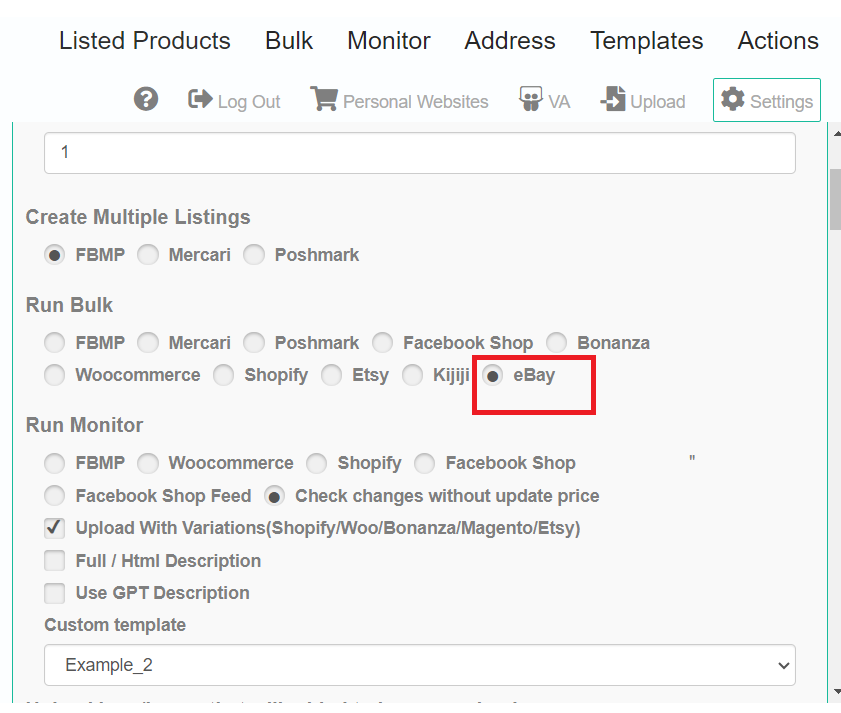Image resolution: width=841 pixels, height=713 pixels.
Task: Click the input field containing 1
Action: [419, 153]
